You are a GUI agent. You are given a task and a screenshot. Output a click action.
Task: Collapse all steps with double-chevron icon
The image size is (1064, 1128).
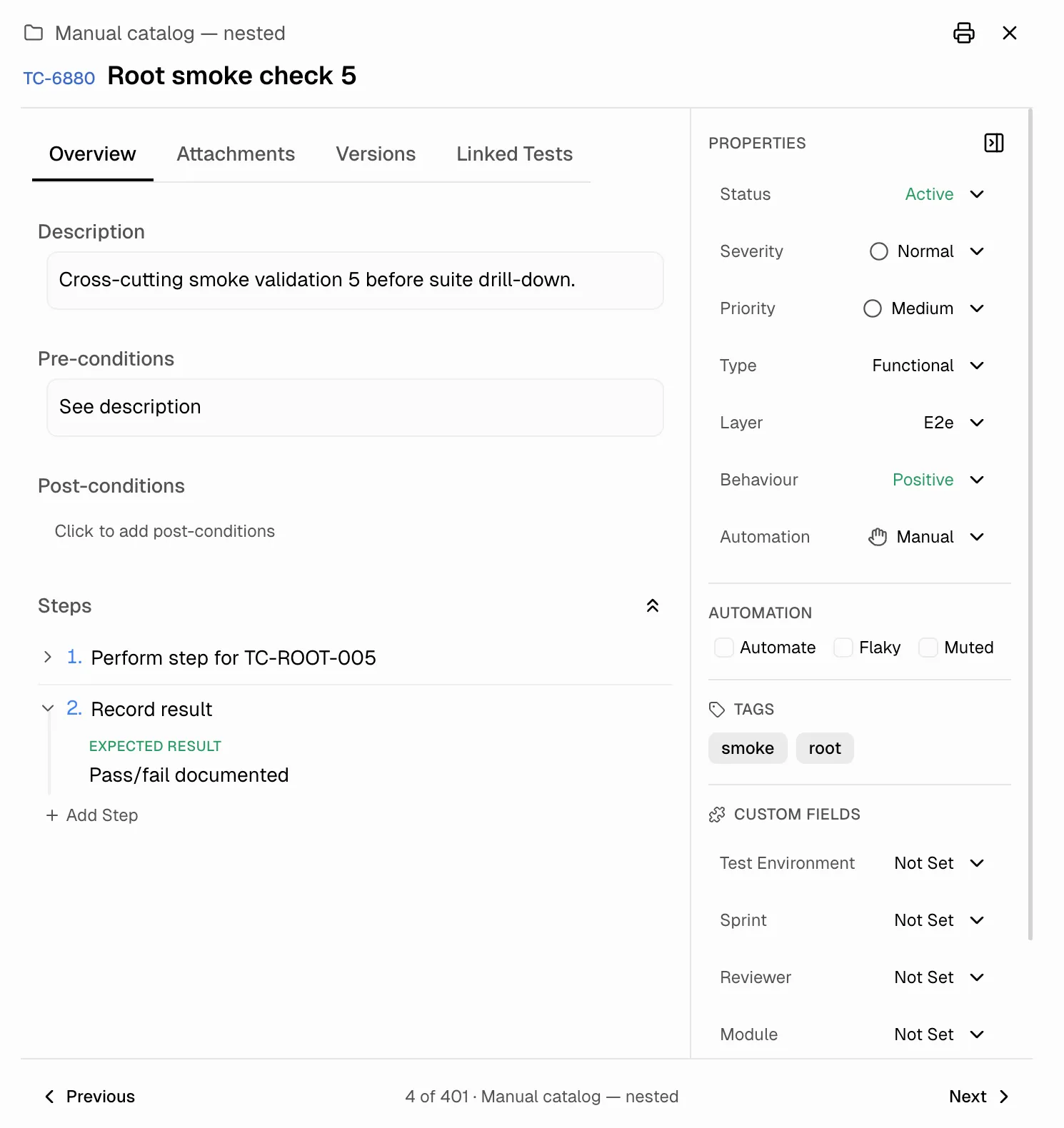(652, 605)
